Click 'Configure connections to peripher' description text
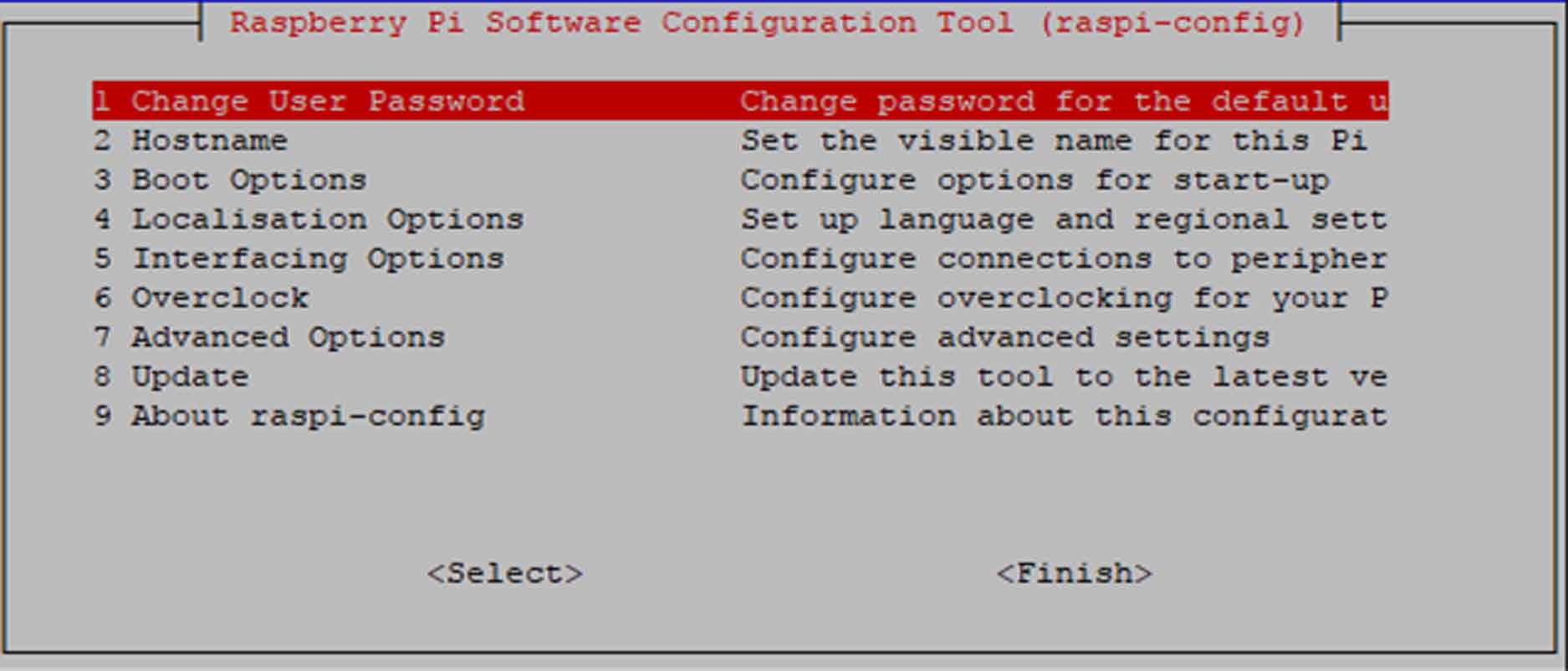Screen dimensions: 1568x671 coord(1064,259)
